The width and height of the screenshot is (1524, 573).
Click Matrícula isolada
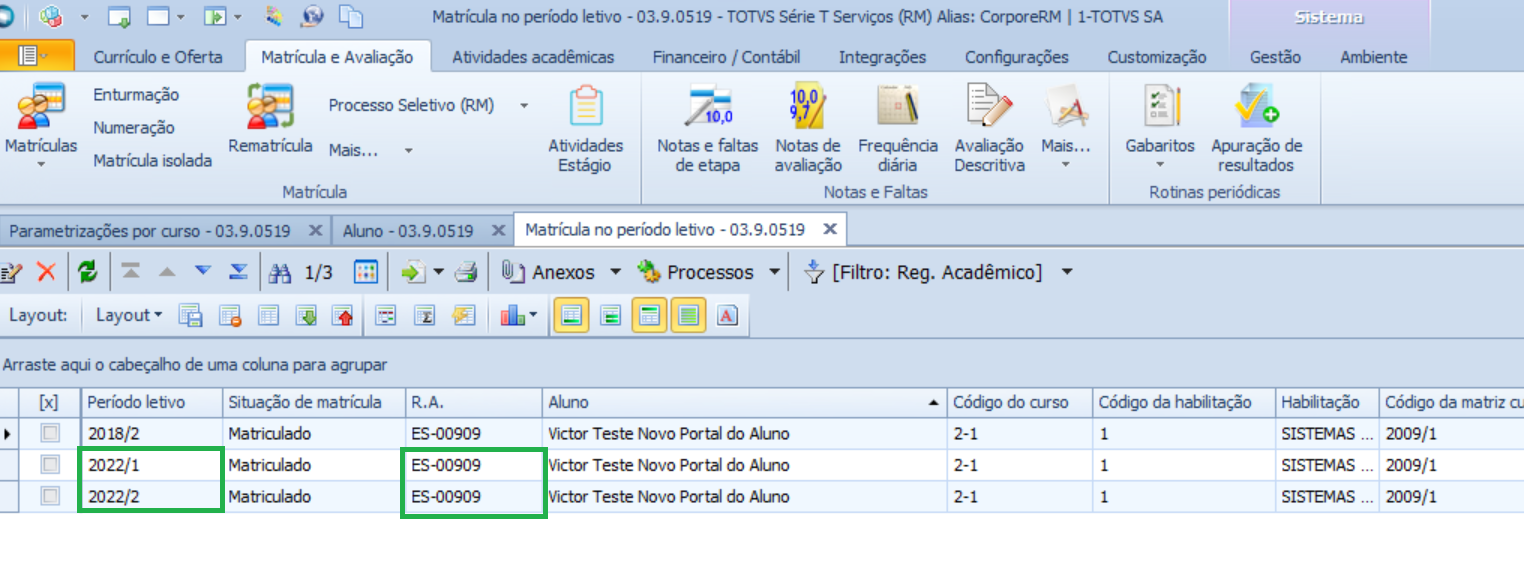(x=153, y=160)
